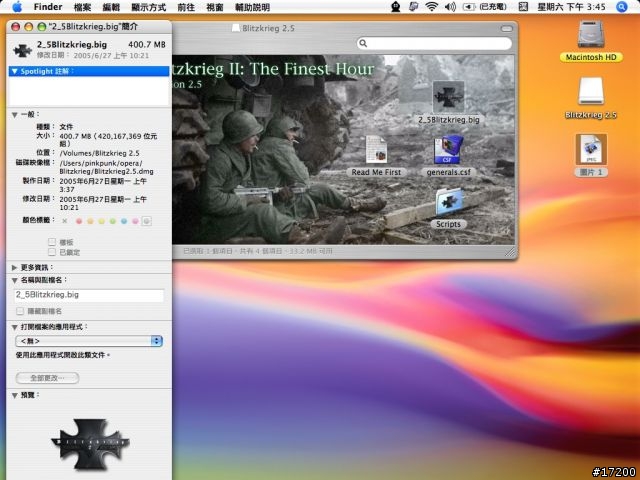Apply the red color label
Screen dimensions: 640x480
click(79, 221)
